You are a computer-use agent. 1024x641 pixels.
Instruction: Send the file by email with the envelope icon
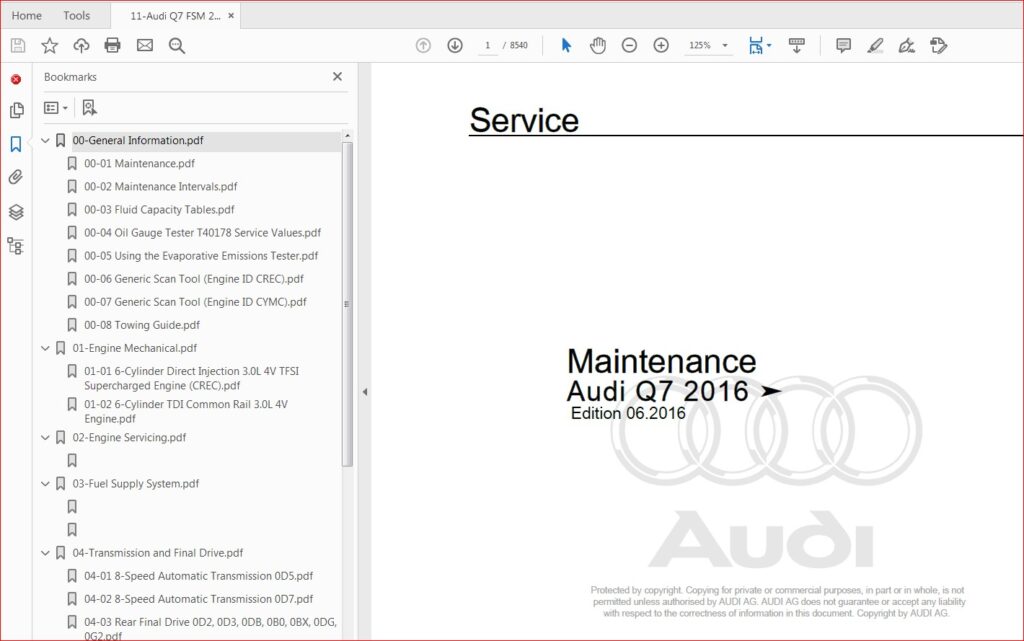click(145, 45)
